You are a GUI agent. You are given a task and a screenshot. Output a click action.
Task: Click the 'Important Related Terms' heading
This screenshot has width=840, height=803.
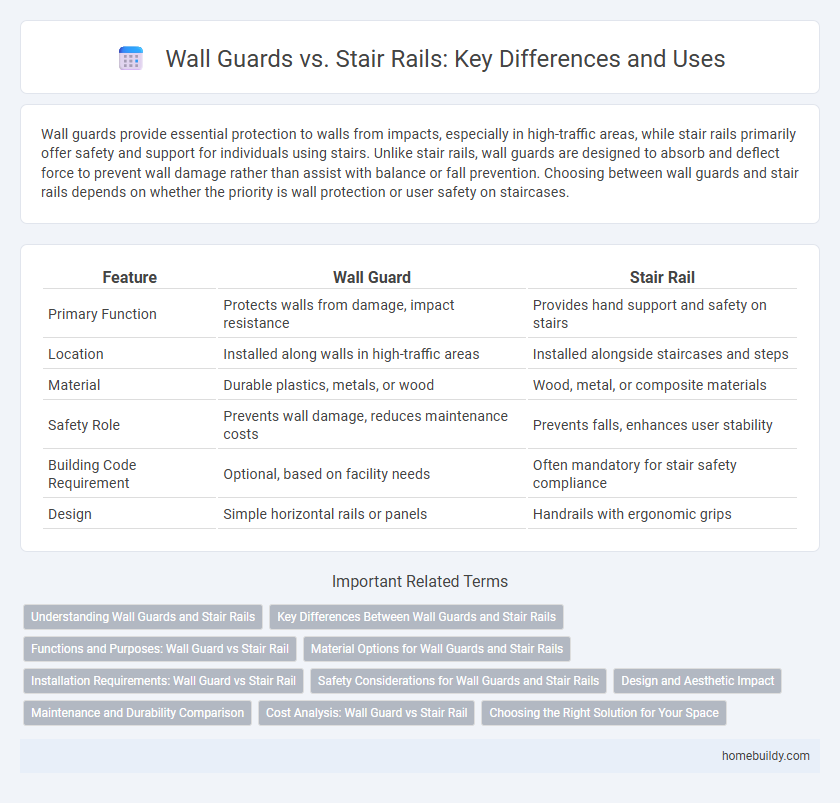pos(419,581)
